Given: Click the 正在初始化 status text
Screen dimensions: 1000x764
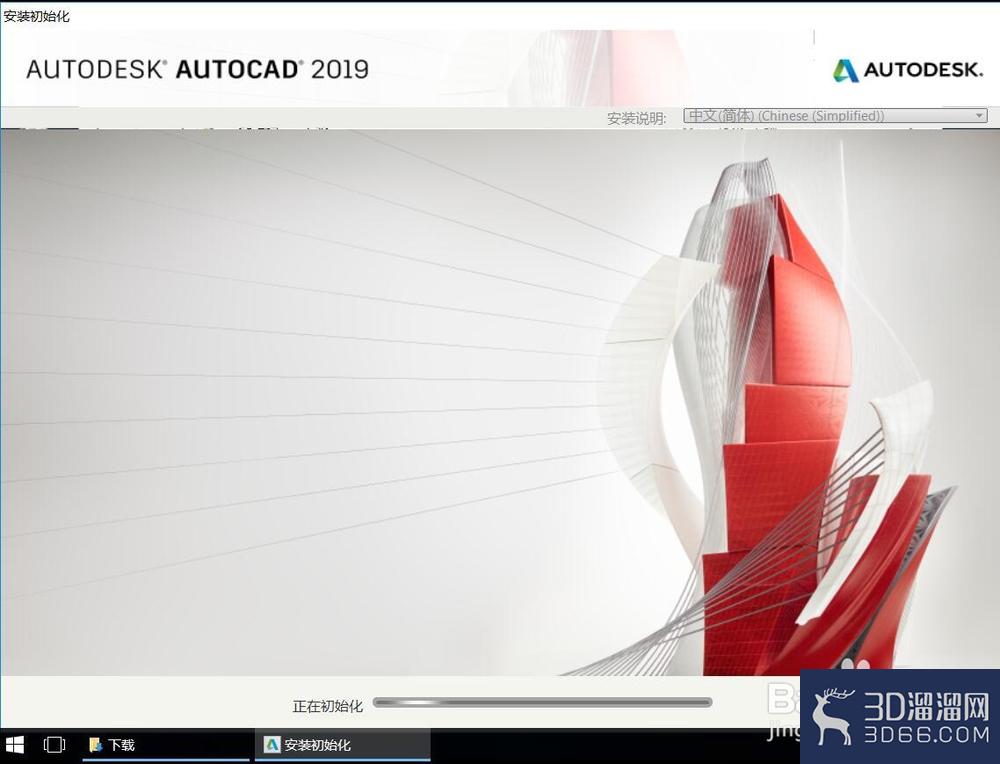Looking at the screenshot, I should click(328, 706).
